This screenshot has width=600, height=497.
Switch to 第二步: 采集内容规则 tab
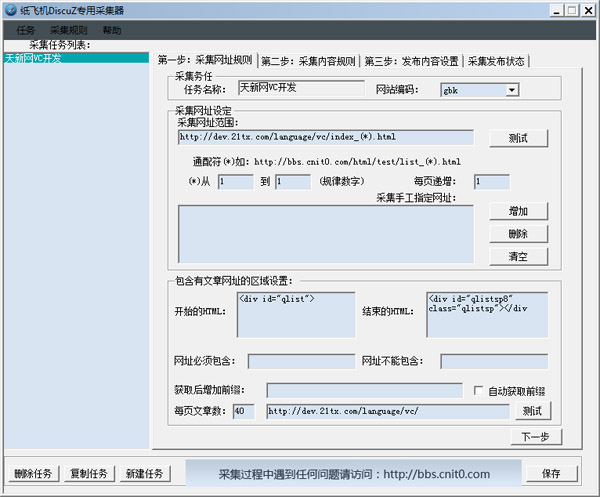coord(308,60)
